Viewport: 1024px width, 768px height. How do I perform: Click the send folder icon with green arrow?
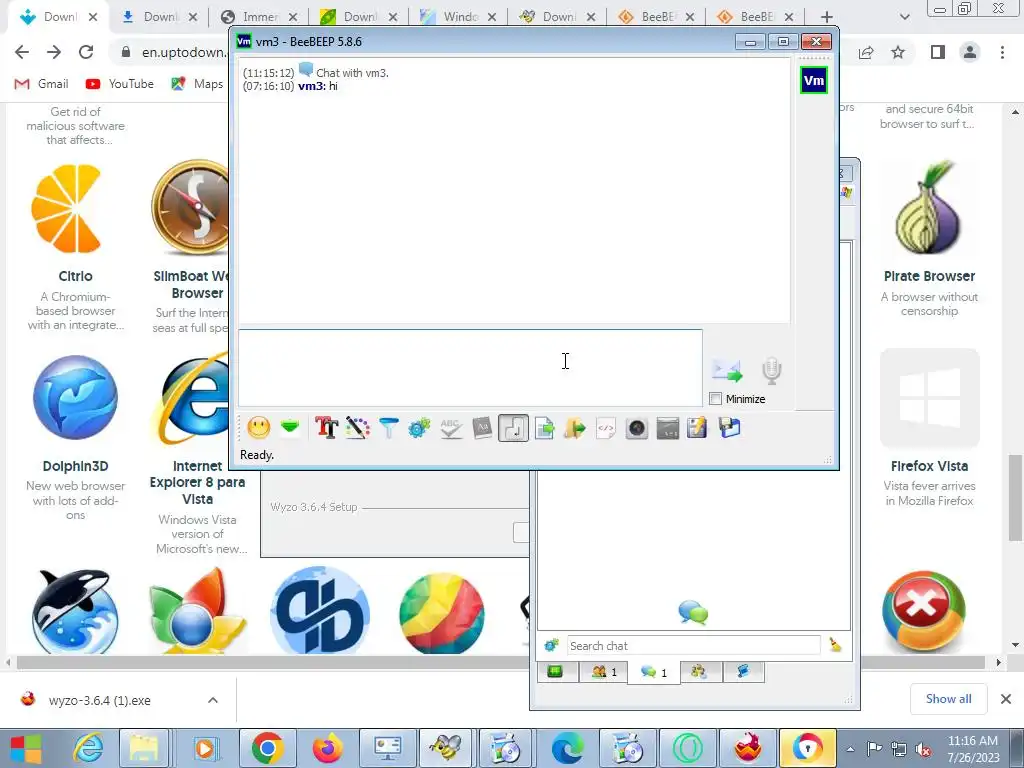(x=575, y=428)
